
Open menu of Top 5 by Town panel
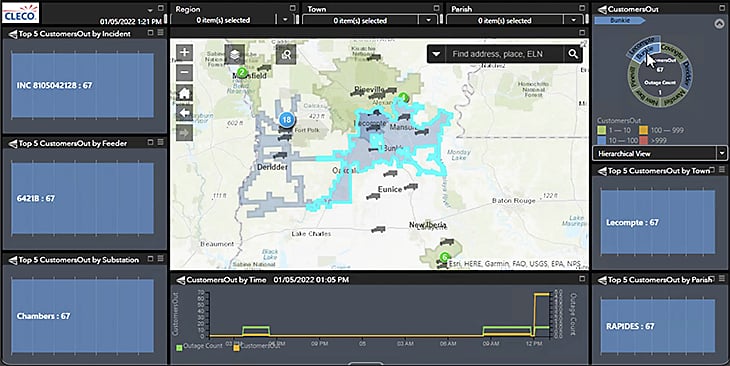coord(722,169)
